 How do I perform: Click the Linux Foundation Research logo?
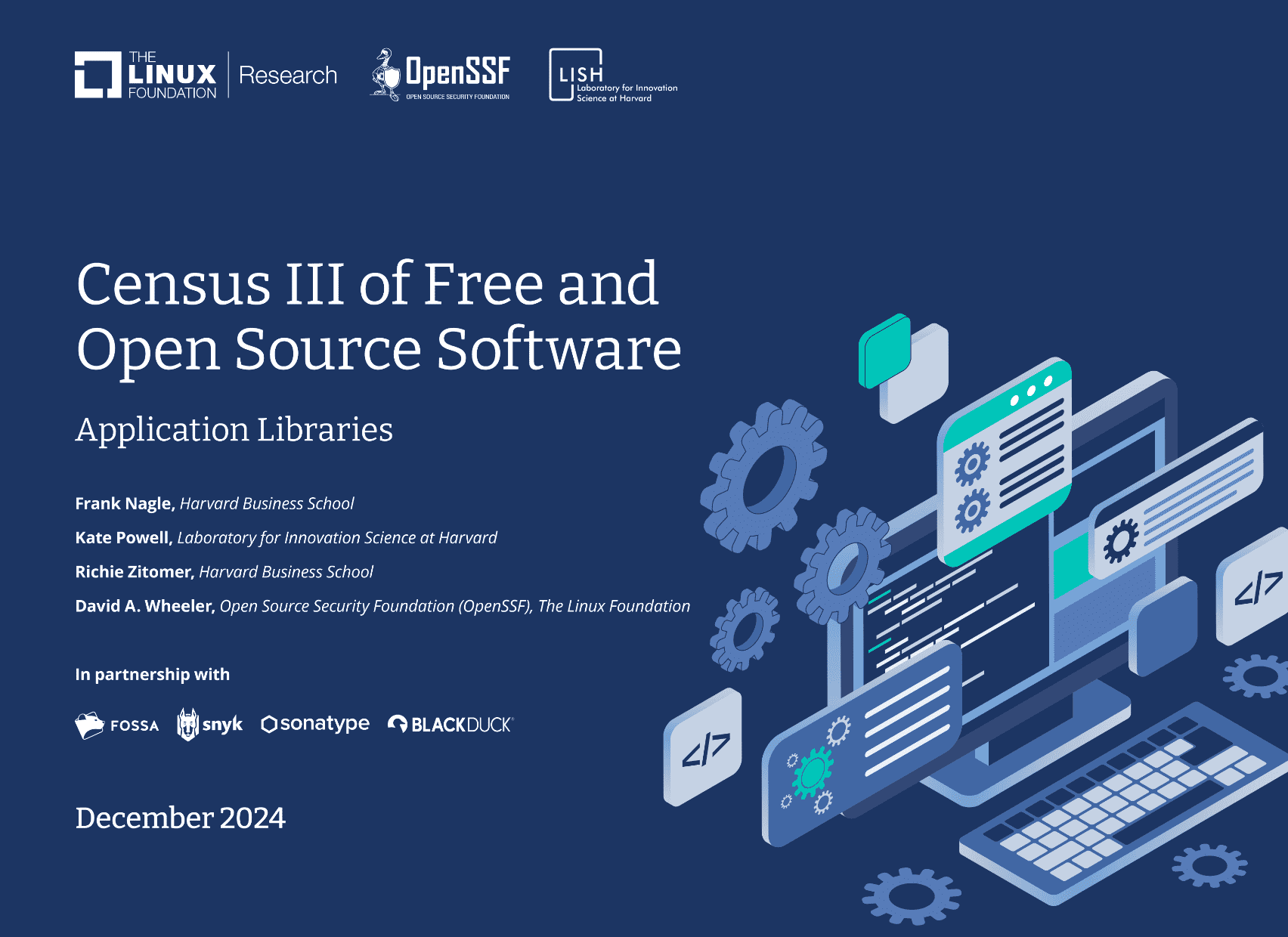click(206, 75)
